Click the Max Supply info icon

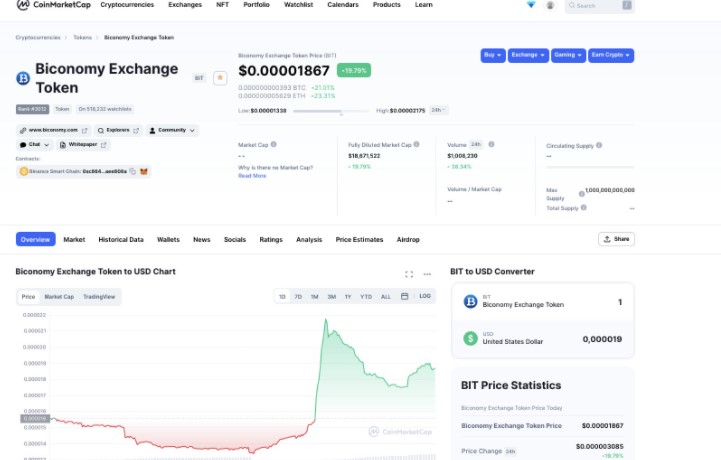(582, 194)
